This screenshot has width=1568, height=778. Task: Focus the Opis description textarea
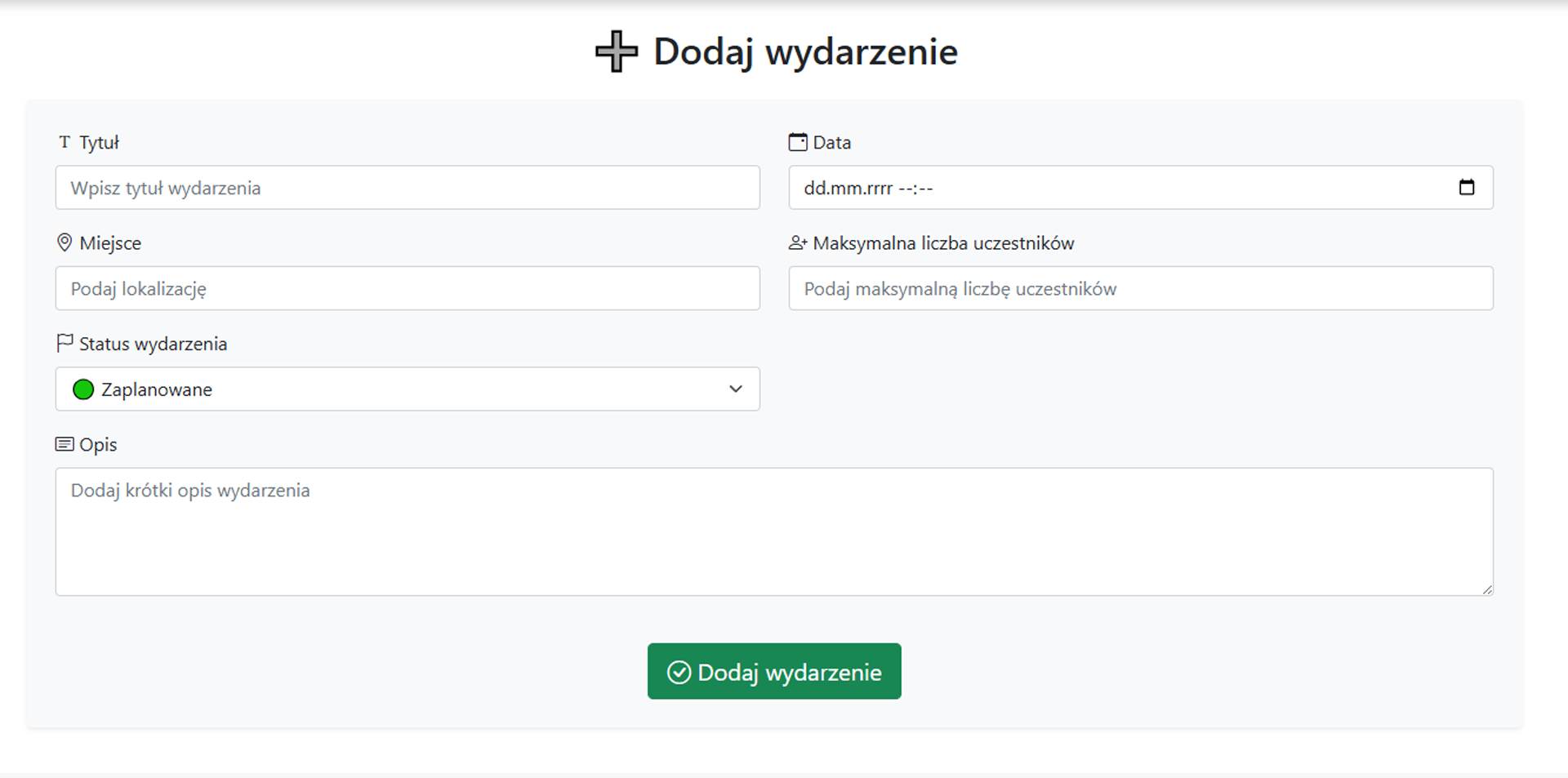774,531
